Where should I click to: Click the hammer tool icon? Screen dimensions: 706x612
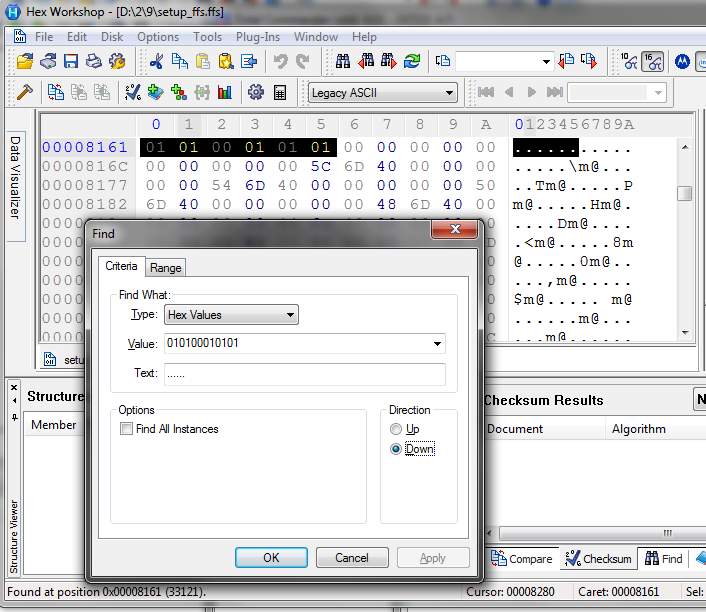pyautogui.click(x=24, y=92)
